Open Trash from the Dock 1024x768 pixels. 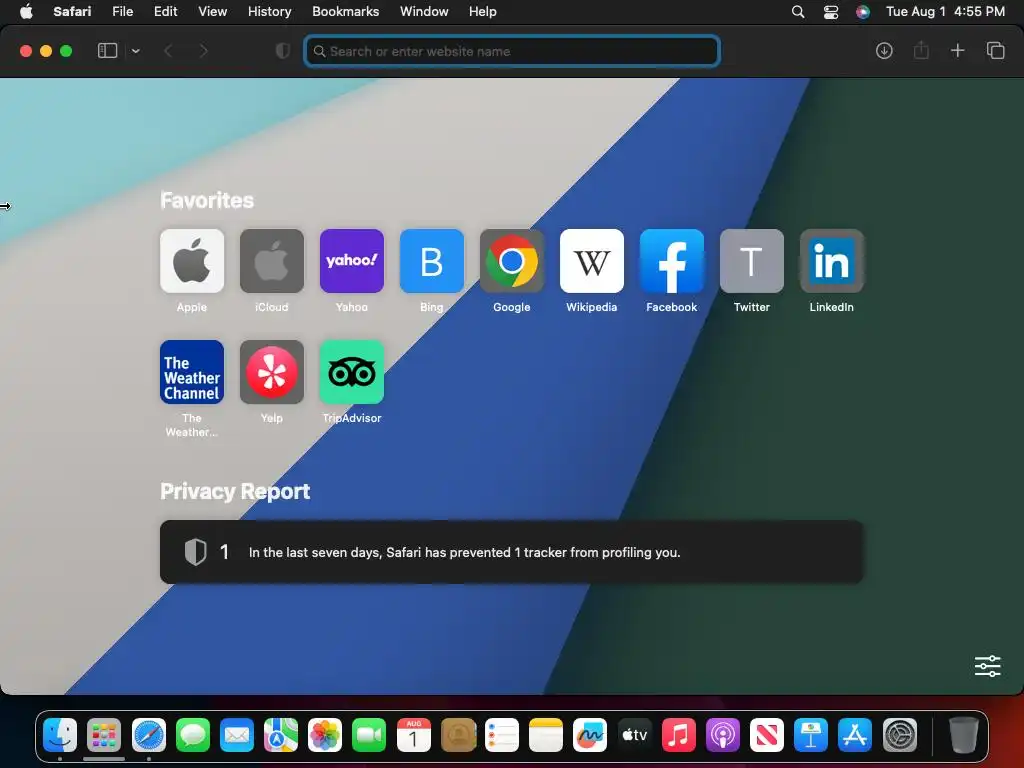pyautogui.click(x=963, y=735)
